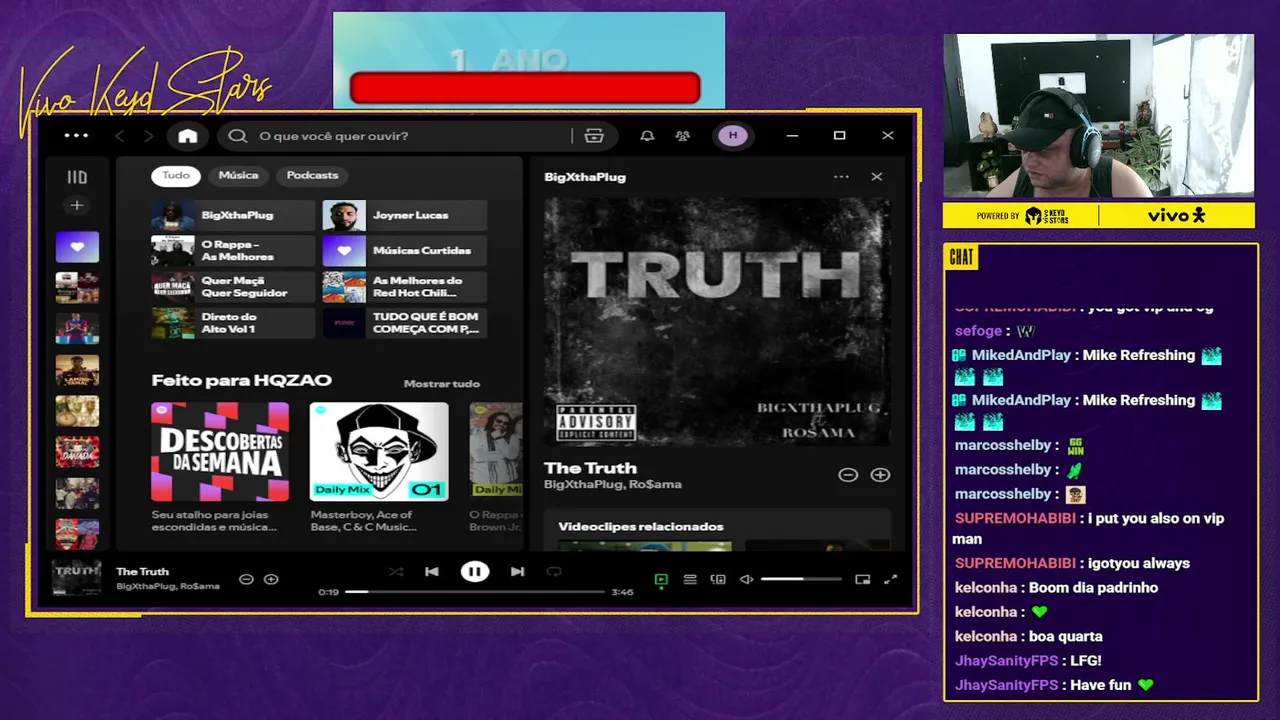Viewport: 1280px width, 720px height.
Task: Go back with the left arrow
Action: (x=119, y=136)
